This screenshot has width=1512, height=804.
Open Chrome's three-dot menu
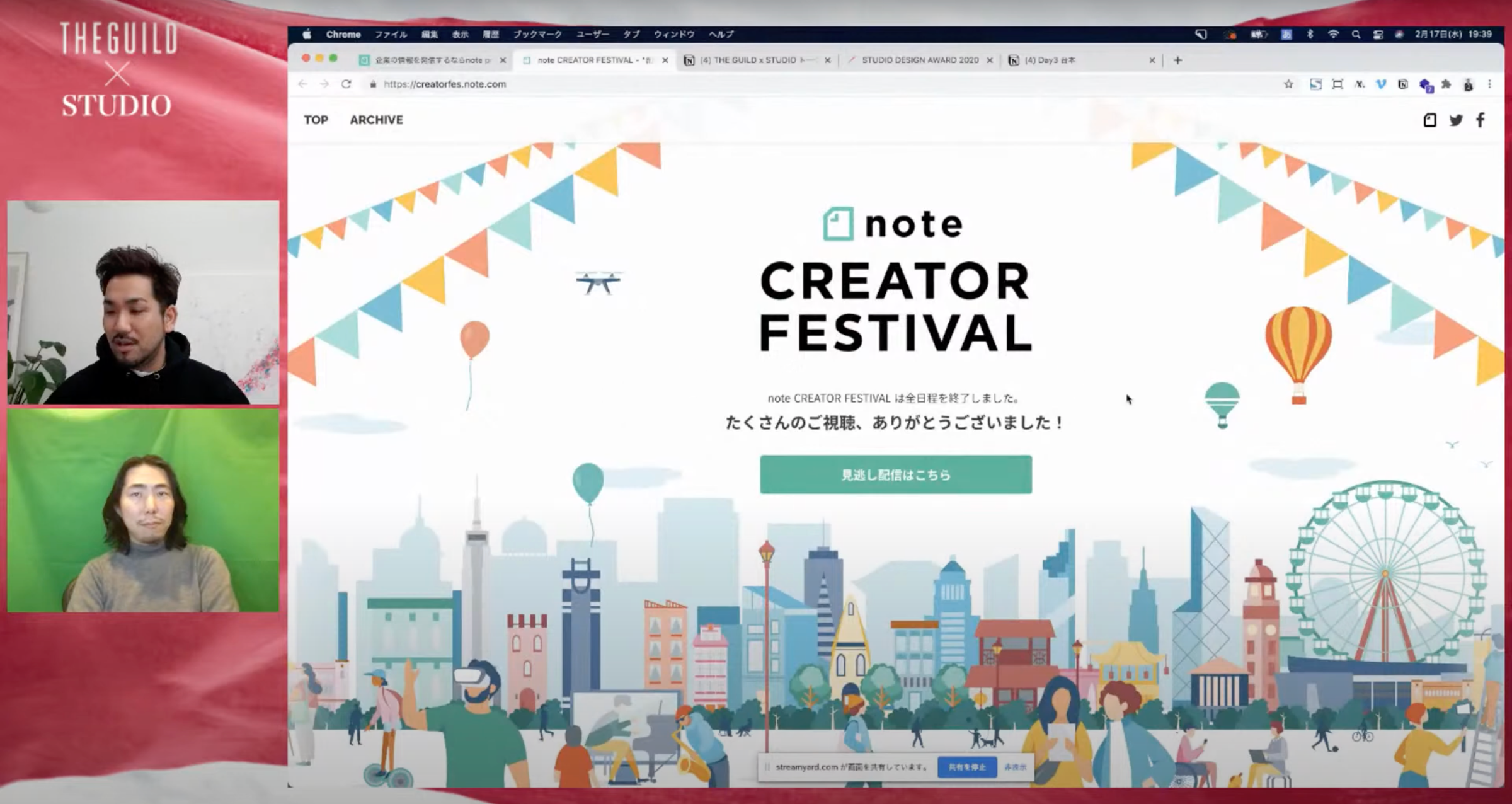(1489, 84)
